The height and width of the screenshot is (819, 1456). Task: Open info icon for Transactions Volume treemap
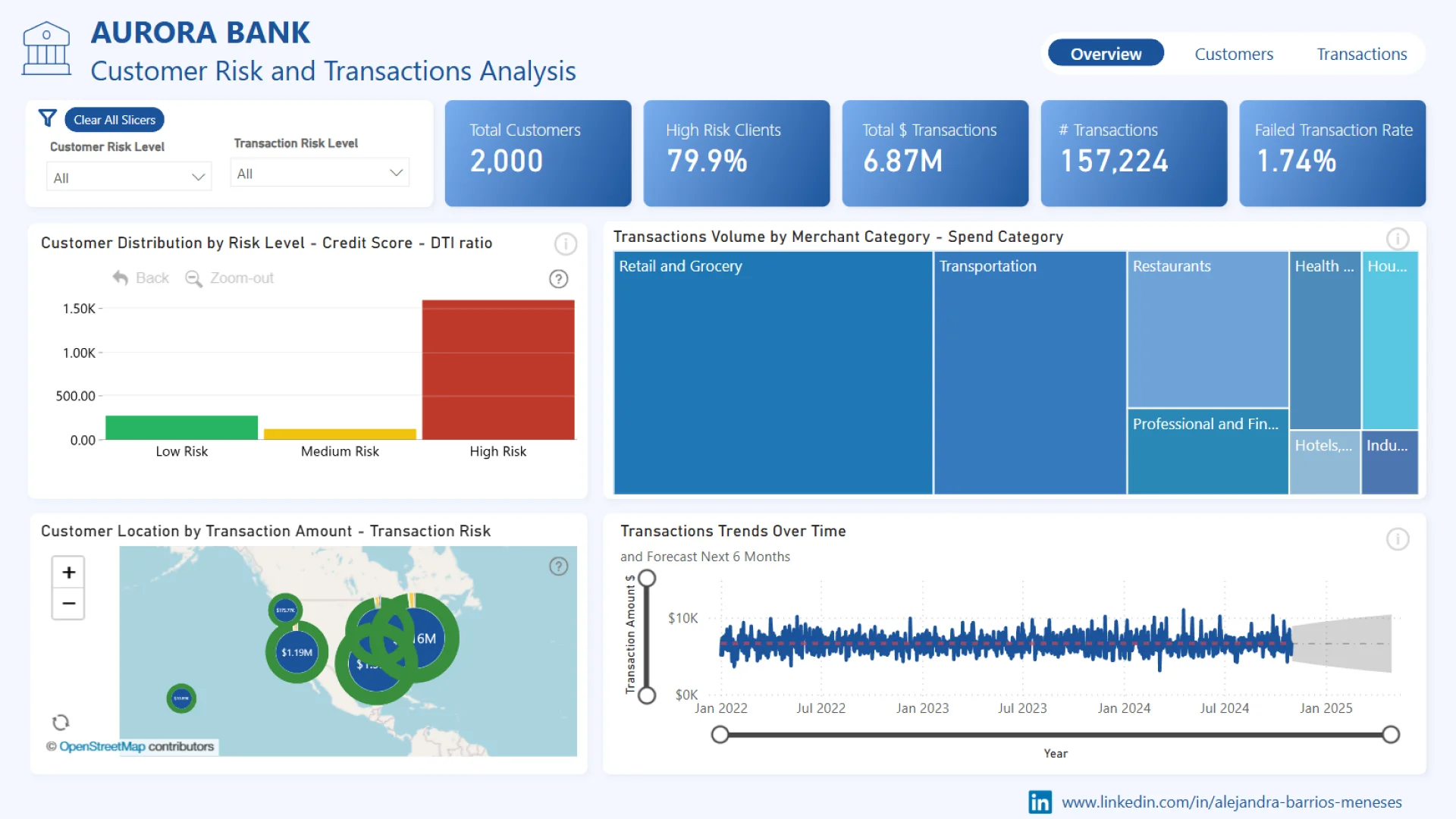[1398, 239]
